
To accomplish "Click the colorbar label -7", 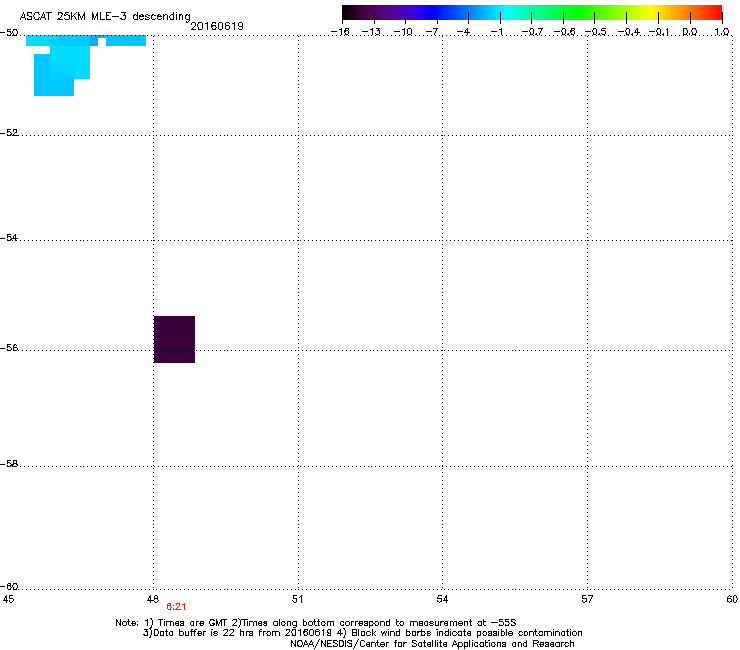I will (432, 32).
